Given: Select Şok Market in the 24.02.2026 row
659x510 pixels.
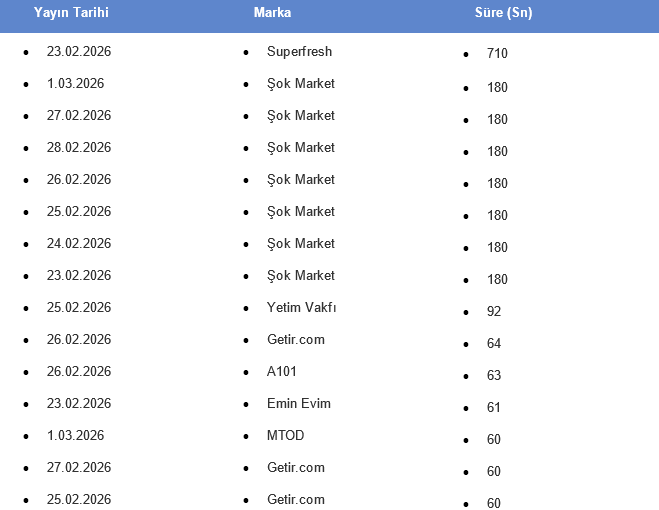Looking at the screenshot, I should coord(301,243).
